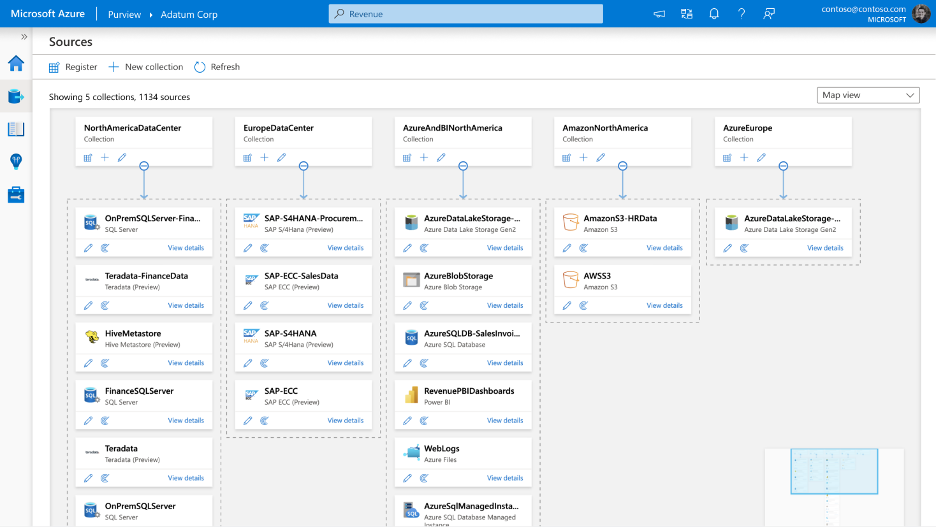View details for SAP-ECC-SalesData
The image size is (936, 528).
point(345,305)
